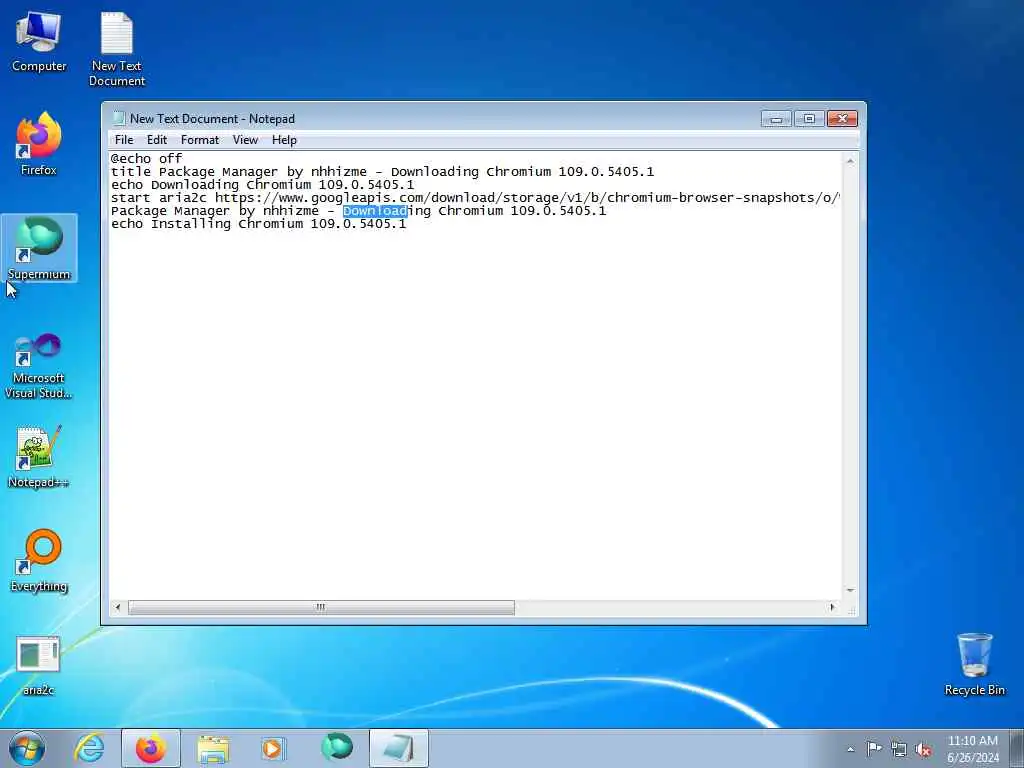The image size is (1024, 768).
Task: Click the highlighted "Download" selection
Action: click(x=375, y=211)
